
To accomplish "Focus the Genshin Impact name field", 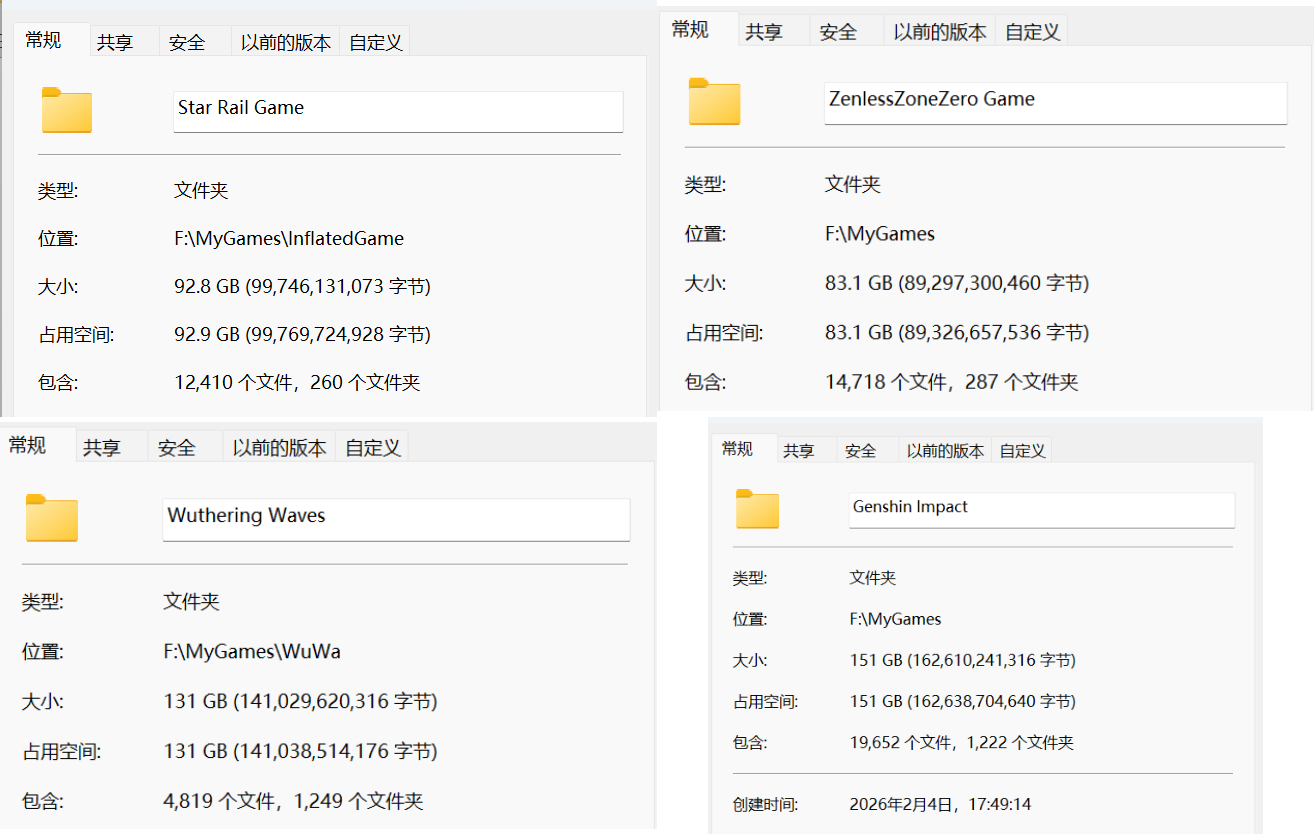I will pyautogui.click(x=1041, y=510).
